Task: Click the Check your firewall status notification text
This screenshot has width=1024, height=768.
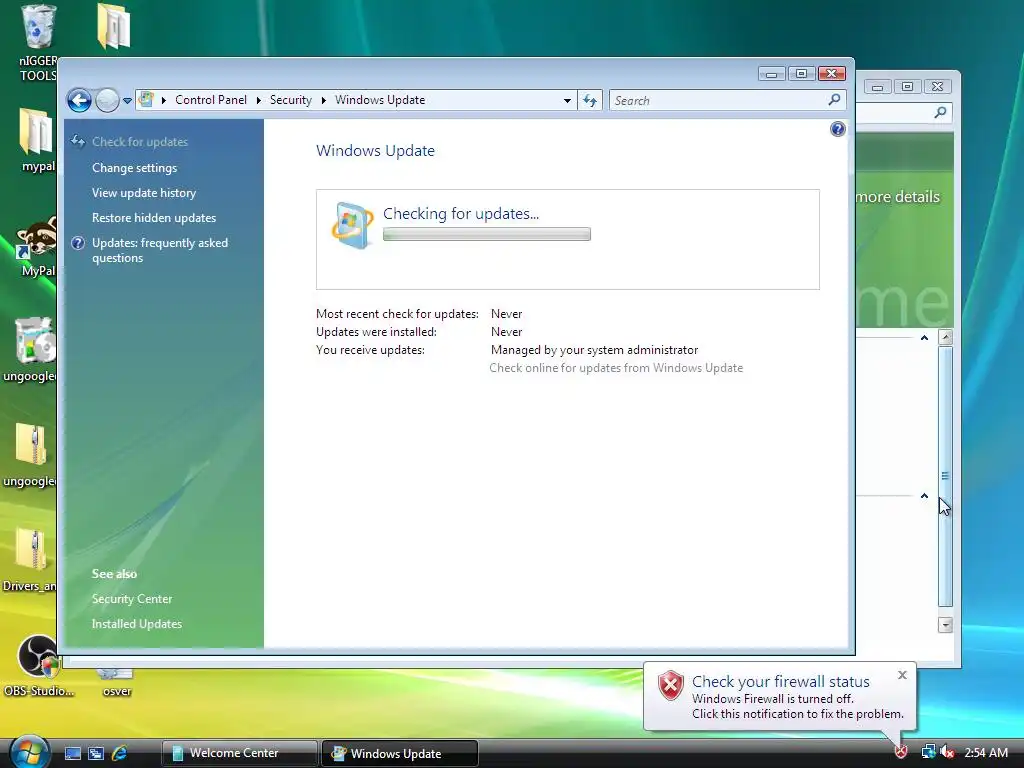Action: 781,682
